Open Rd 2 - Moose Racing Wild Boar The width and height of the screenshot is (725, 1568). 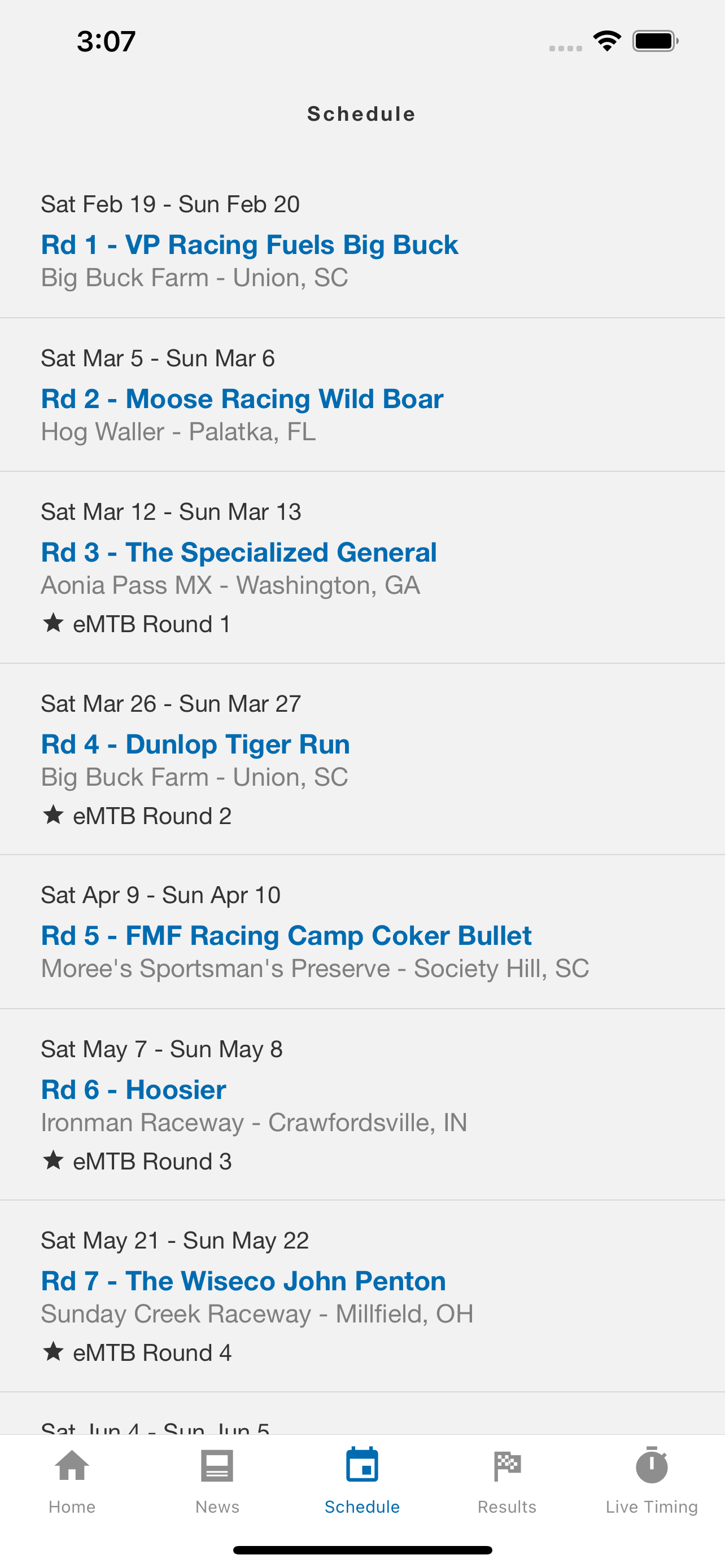click(242, 398)
